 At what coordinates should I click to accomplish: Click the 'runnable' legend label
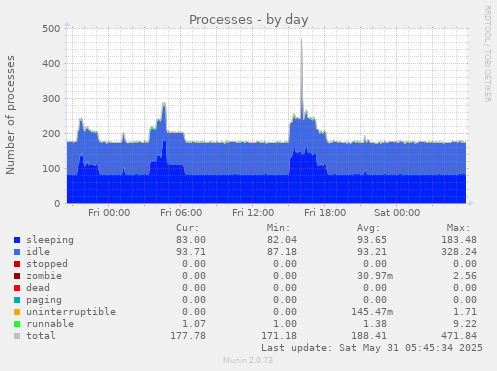coord(50,324)
